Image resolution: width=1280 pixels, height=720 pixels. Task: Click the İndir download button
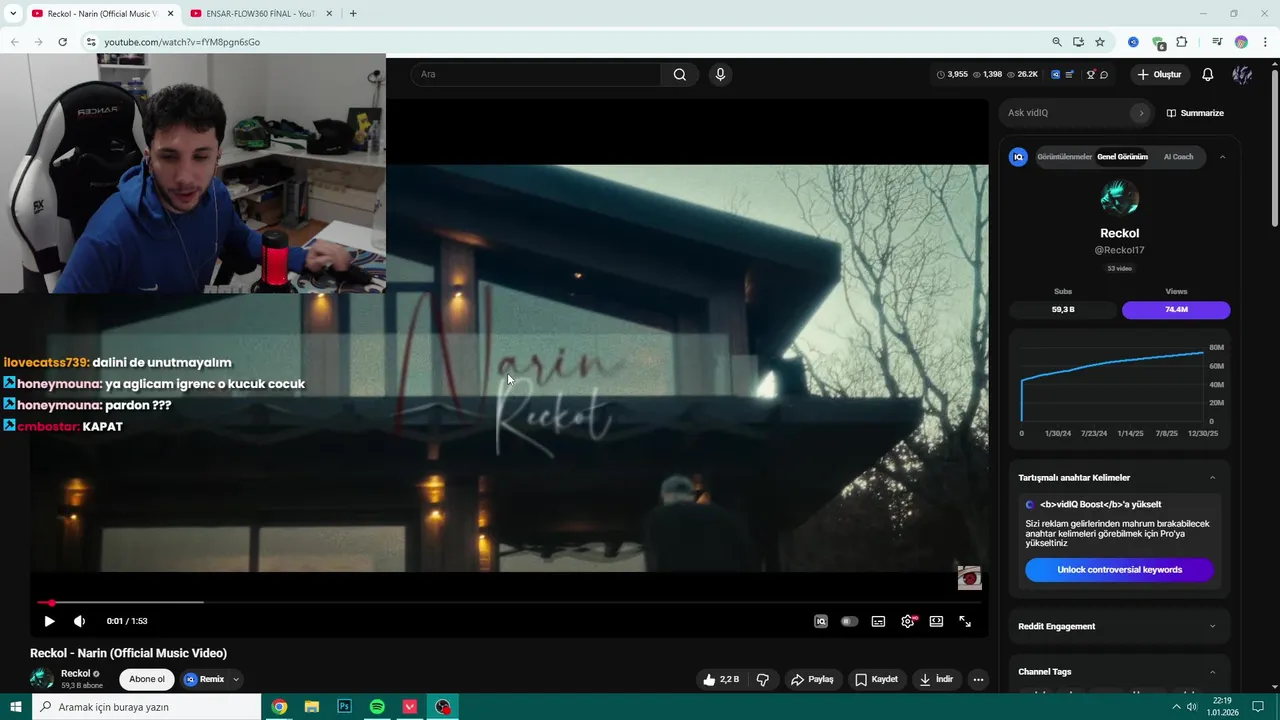click(x=936, y=679)
